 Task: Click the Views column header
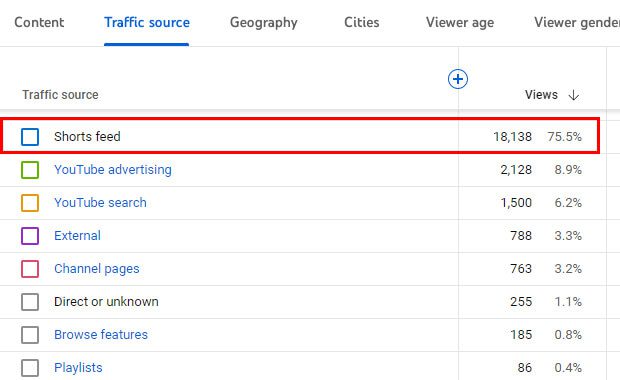(x=541, y=95)
